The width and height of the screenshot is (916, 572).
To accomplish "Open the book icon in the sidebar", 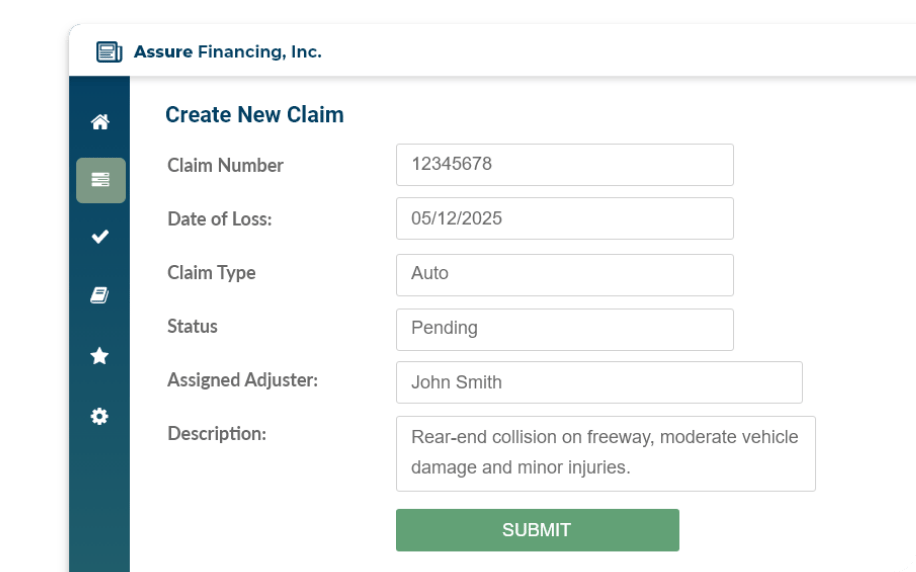I will click(99, 295).
